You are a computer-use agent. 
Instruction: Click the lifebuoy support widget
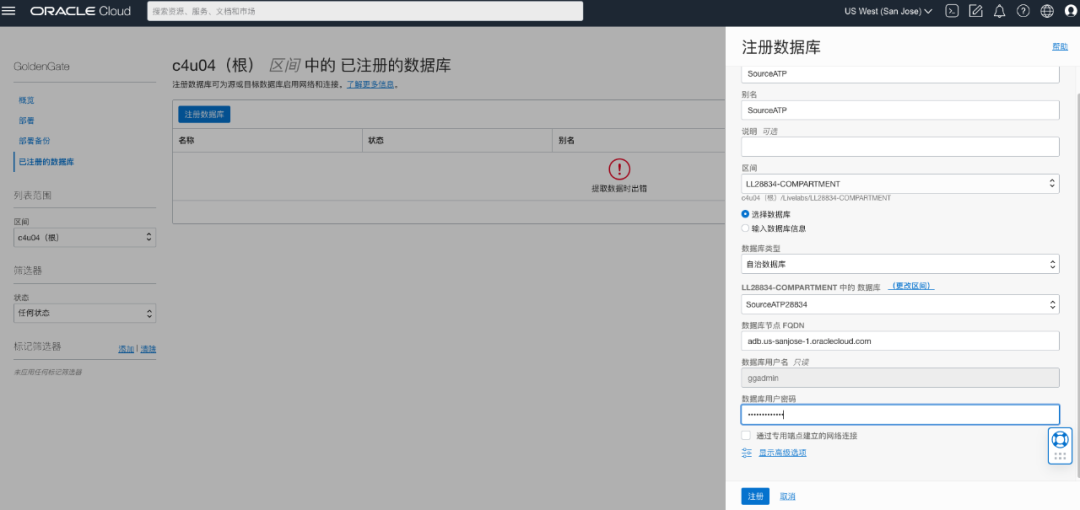[x=1060, y=439]
